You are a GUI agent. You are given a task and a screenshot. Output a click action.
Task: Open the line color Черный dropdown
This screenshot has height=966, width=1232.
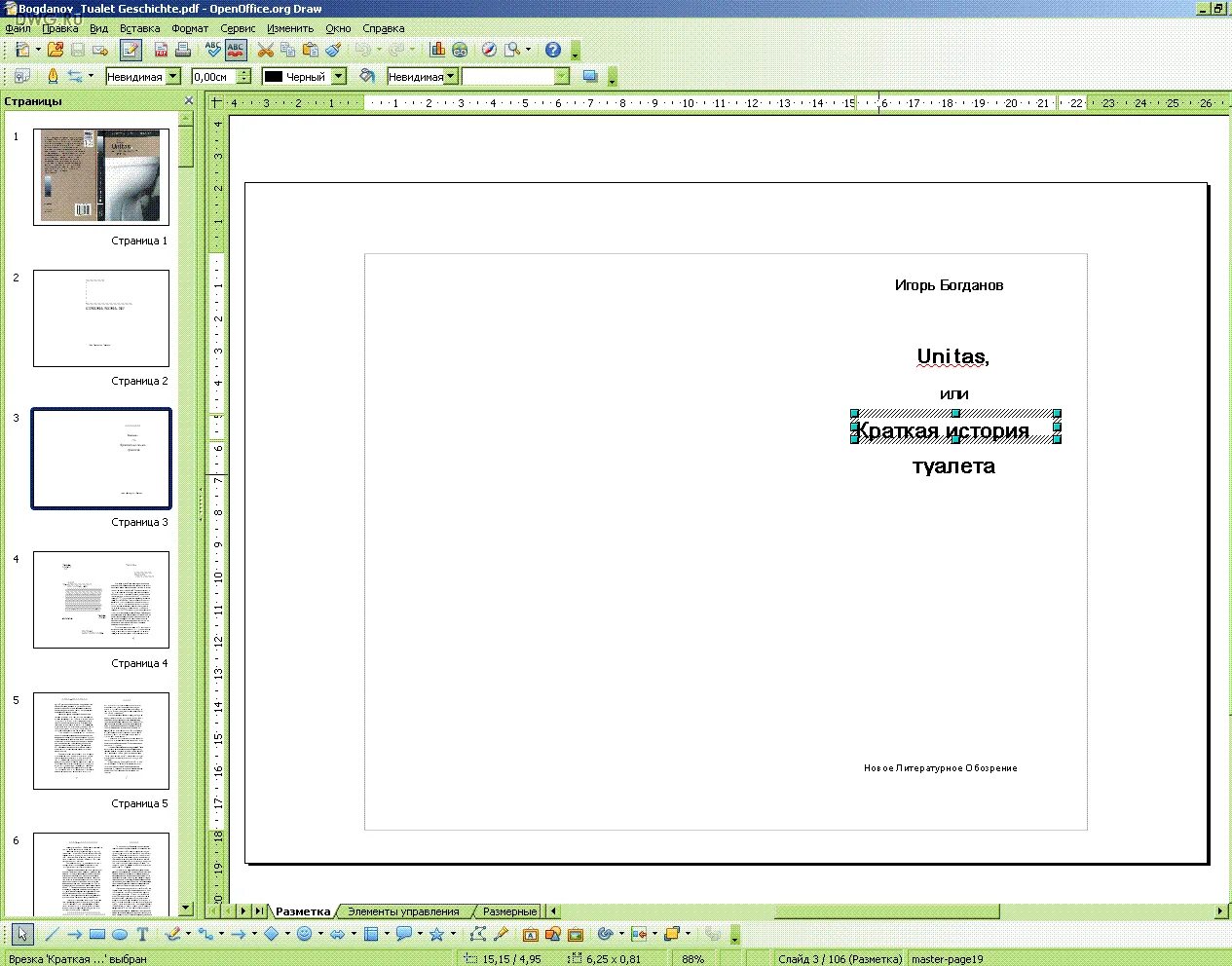339,76
